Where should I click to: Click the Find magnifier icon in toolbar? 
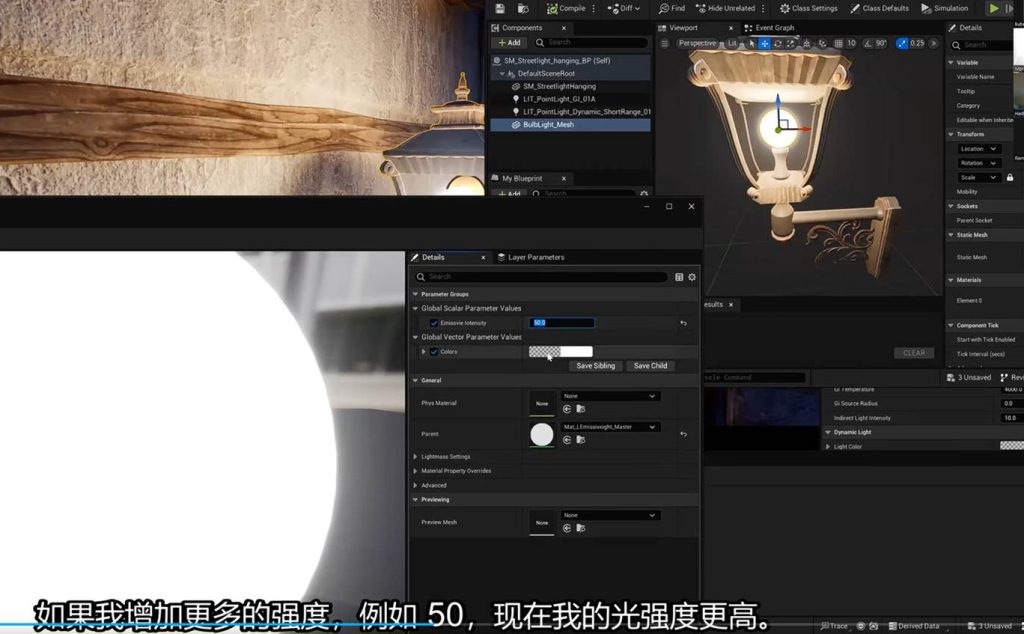[664, 8]
